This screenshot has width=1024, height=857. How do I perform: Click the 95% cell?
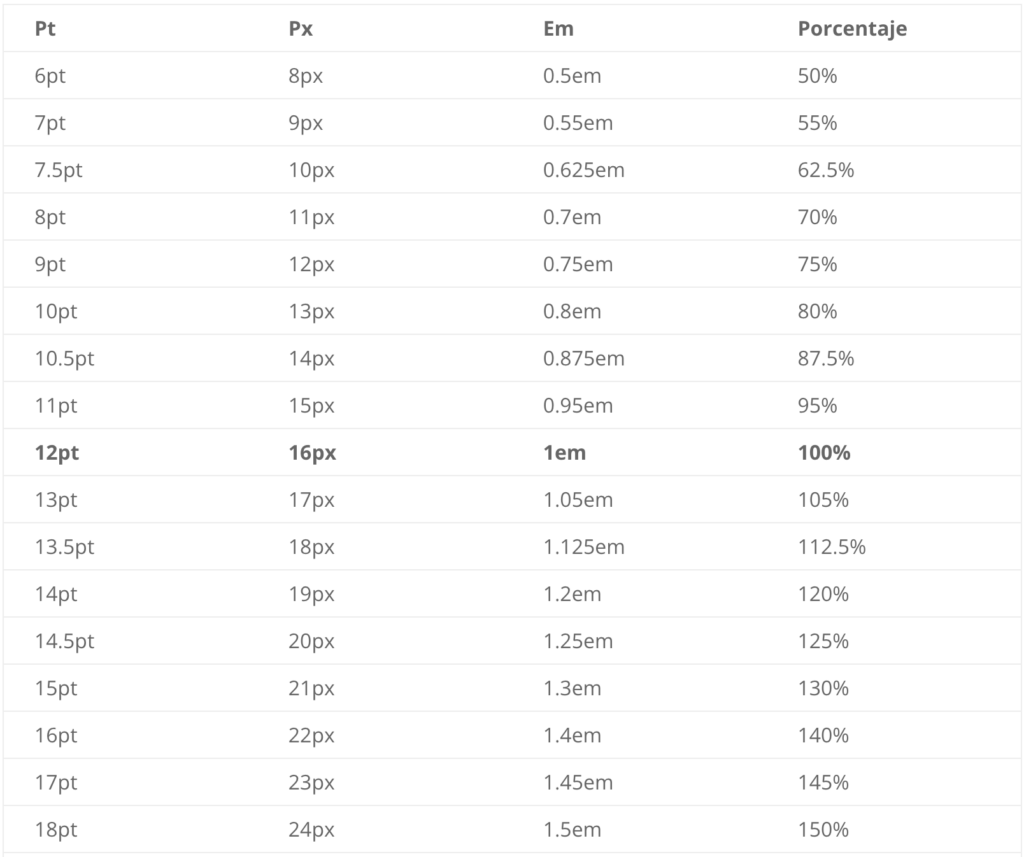click(817, 405)
